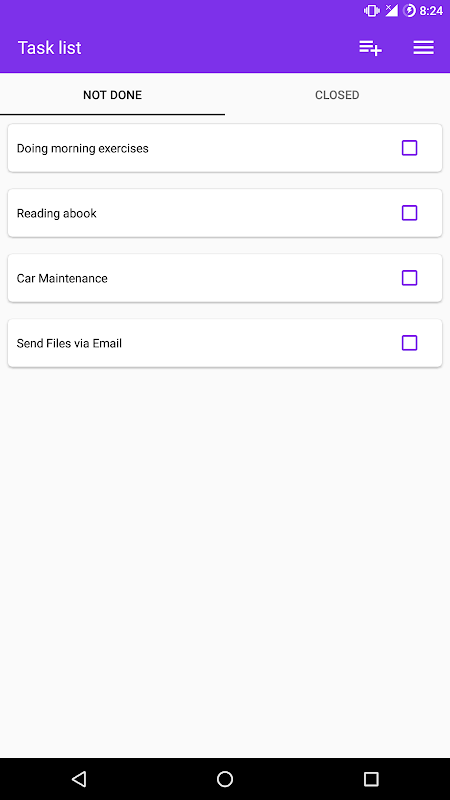
Task: Tap the no-signal cellular status icon
Action: click(391, 10)
